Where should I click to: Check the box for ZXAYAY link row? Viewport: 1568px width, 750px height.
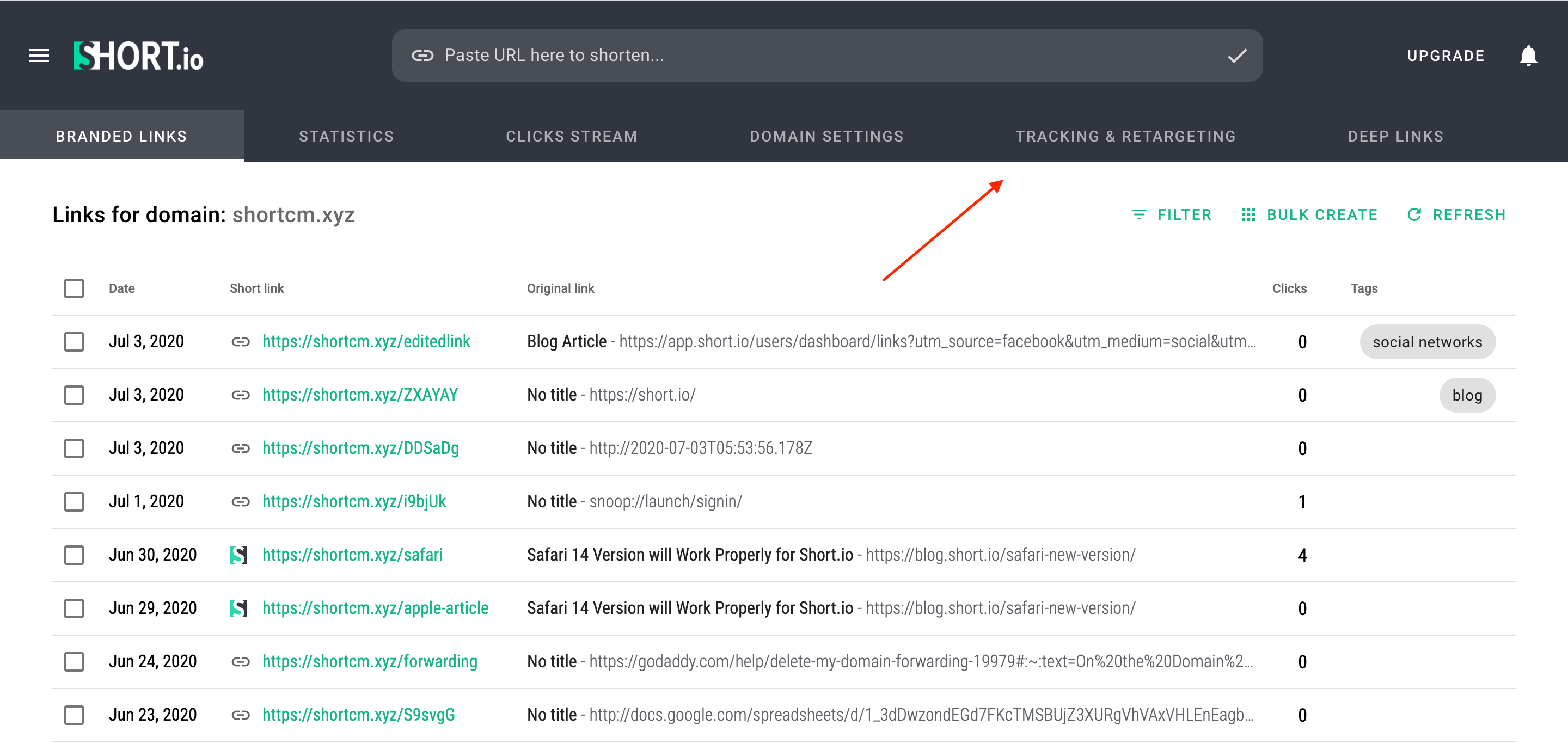[74, 395]
